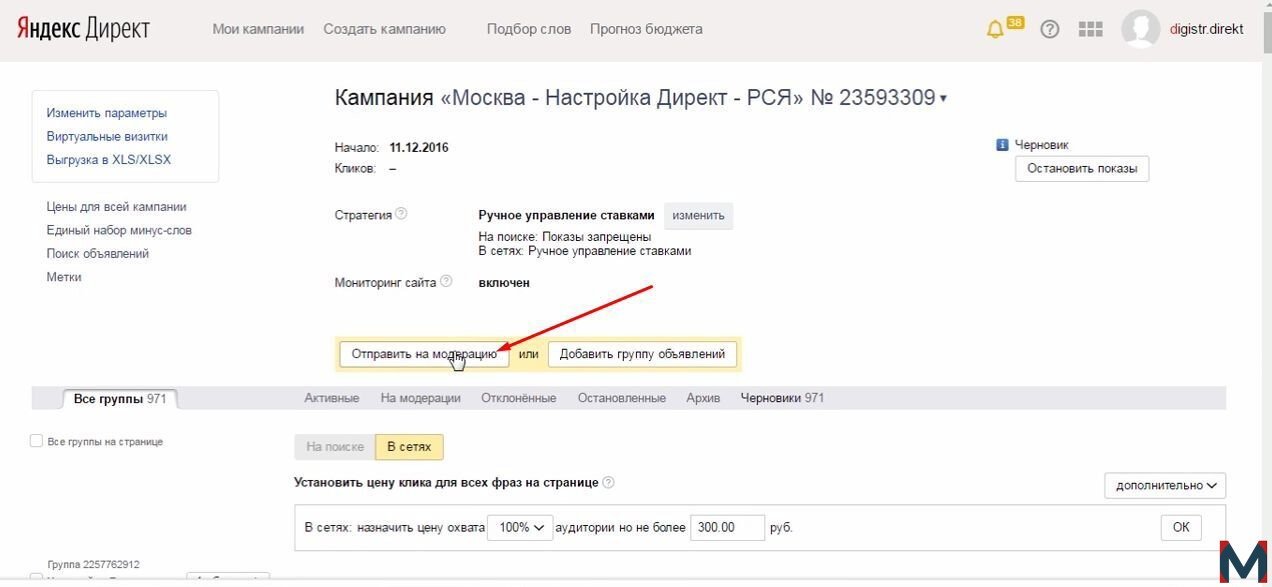Focus the 300.00 max price field
Viewport: 1272px width, 587px height.
coord(727,527)
